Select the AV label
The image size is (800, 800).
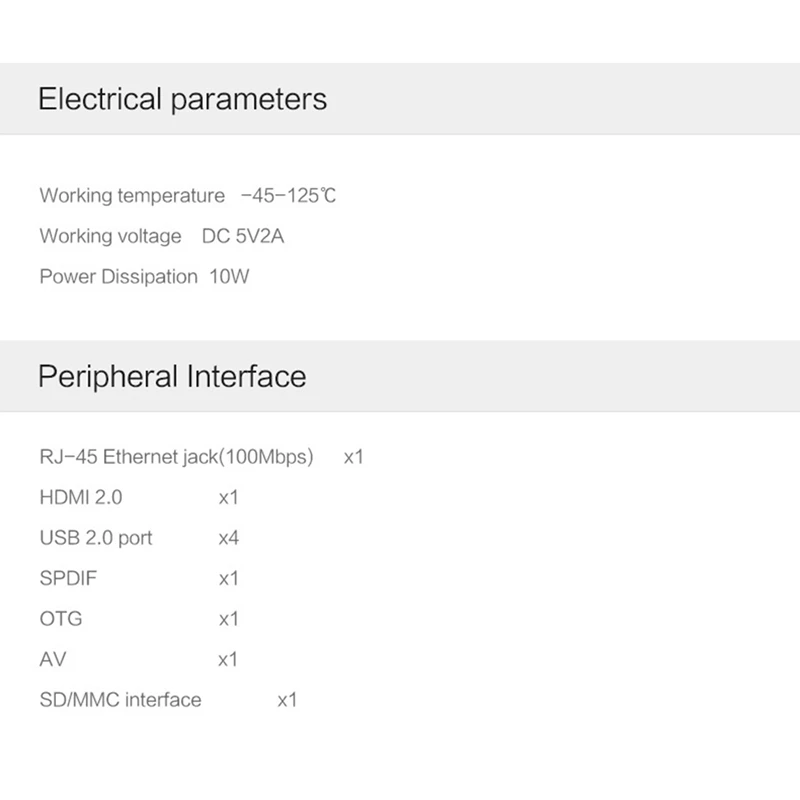click(53, 660)
